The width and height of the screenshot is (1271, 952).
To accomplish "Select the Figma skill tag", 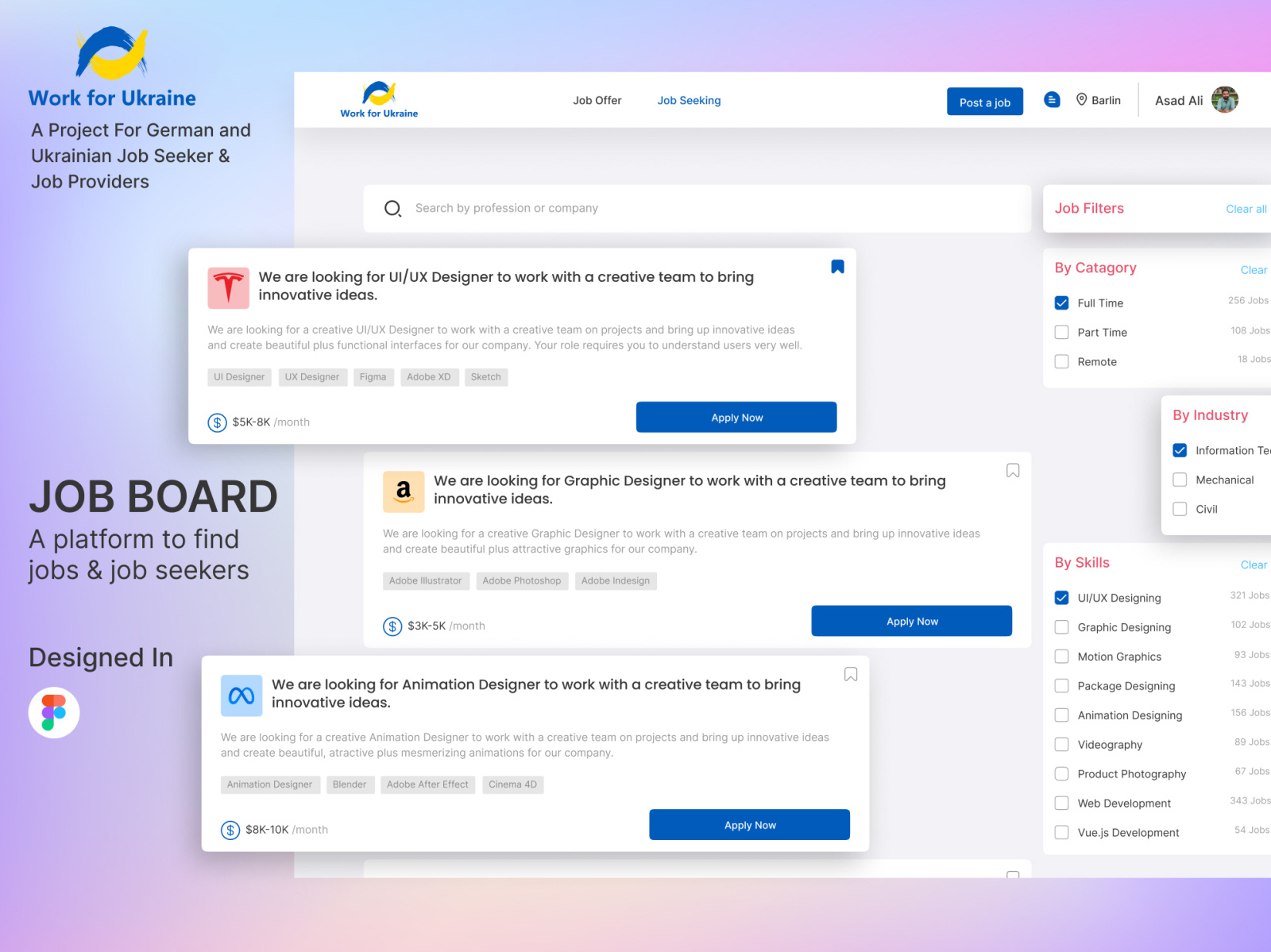I will pos(373,377).
